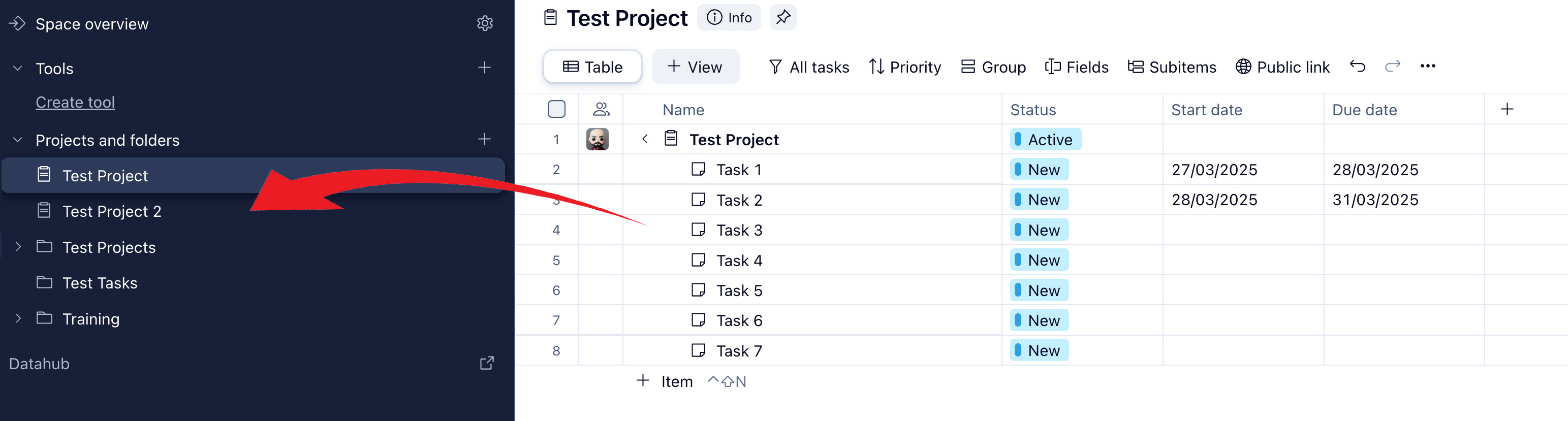Screen dimensions: 1568x421
Task: Click the undo arrow icon
Action: [1357, 67]
